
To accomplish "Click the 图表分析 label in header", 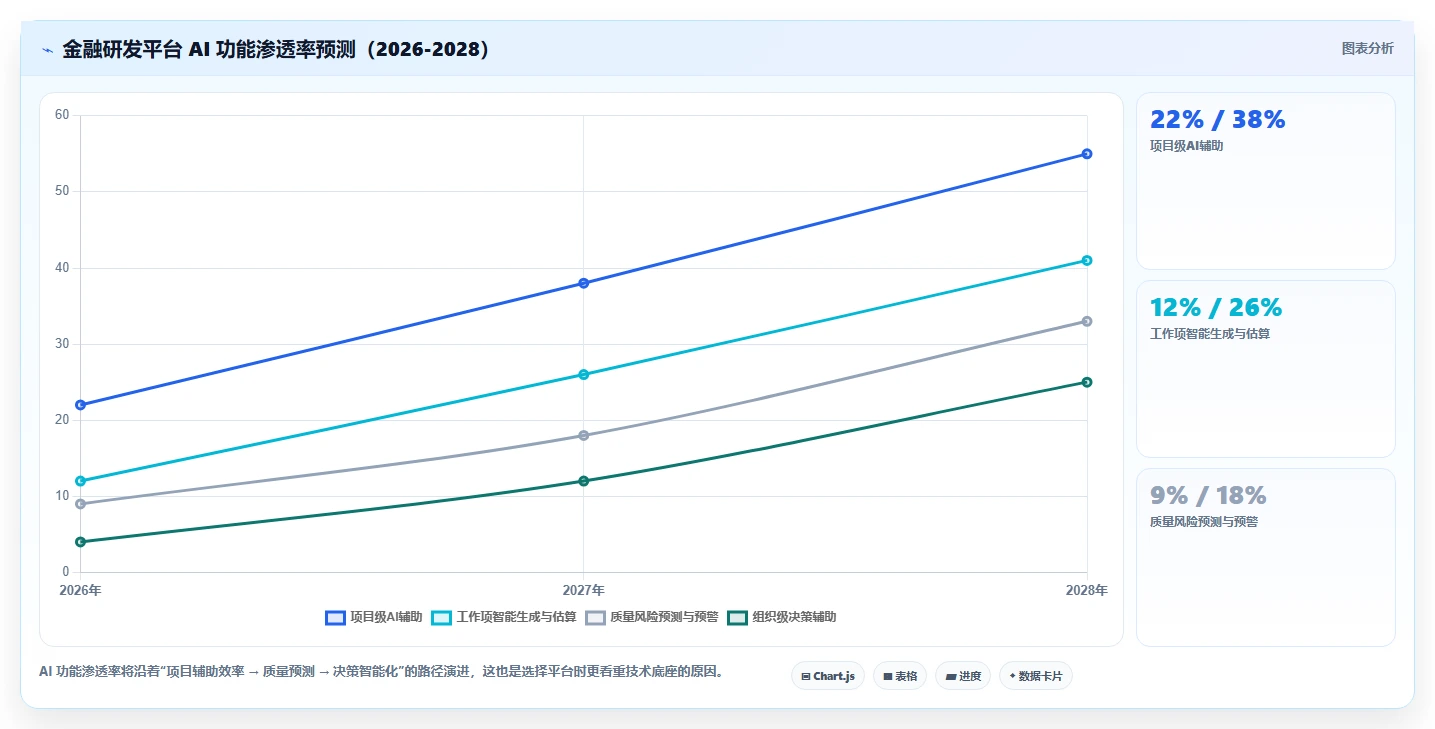I will (x=1367, y=48).
